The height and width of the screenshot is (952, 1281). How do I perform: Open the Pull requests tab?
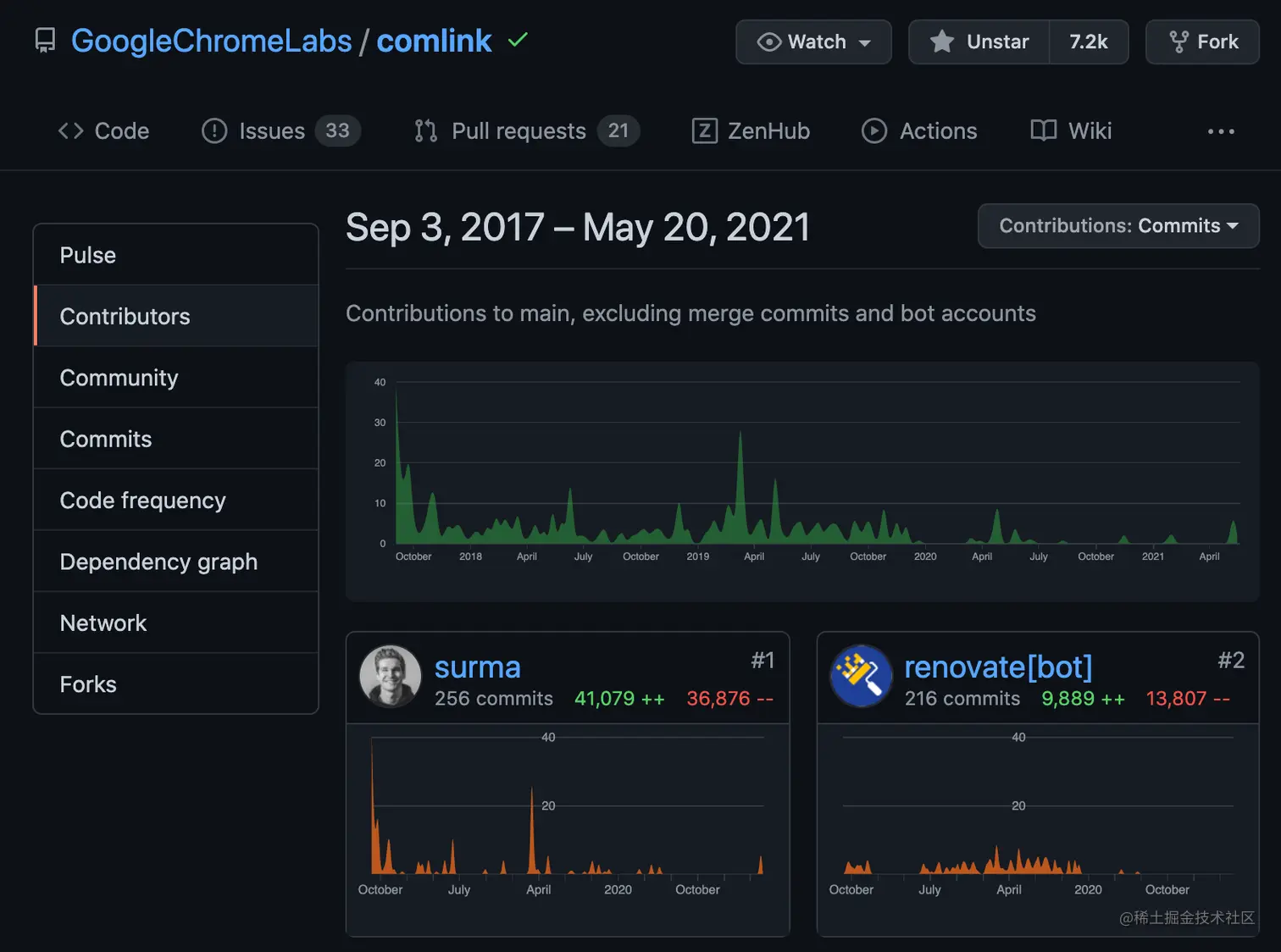(526, 130)
